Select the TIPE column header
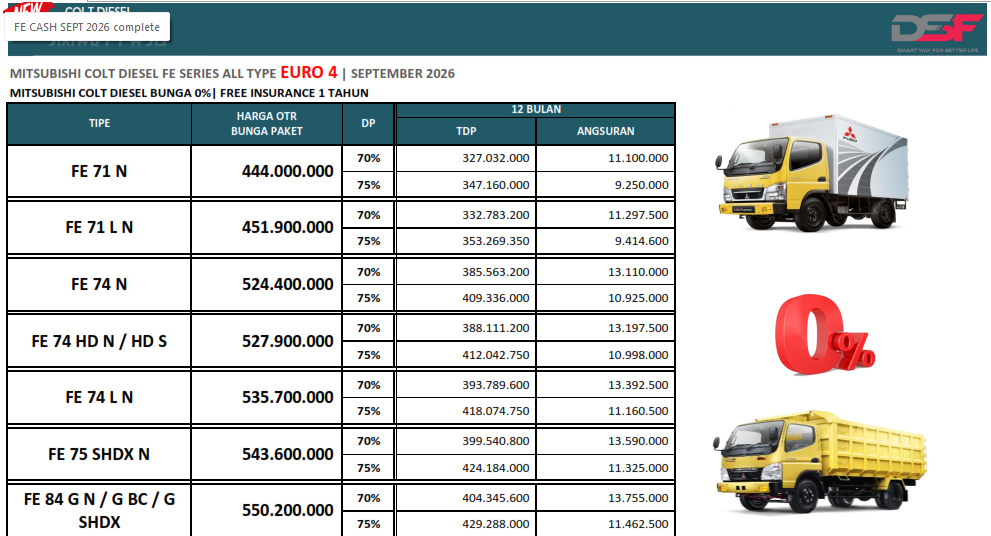The width and height of the screenshot is (991, 536). [x=99, y=123]
